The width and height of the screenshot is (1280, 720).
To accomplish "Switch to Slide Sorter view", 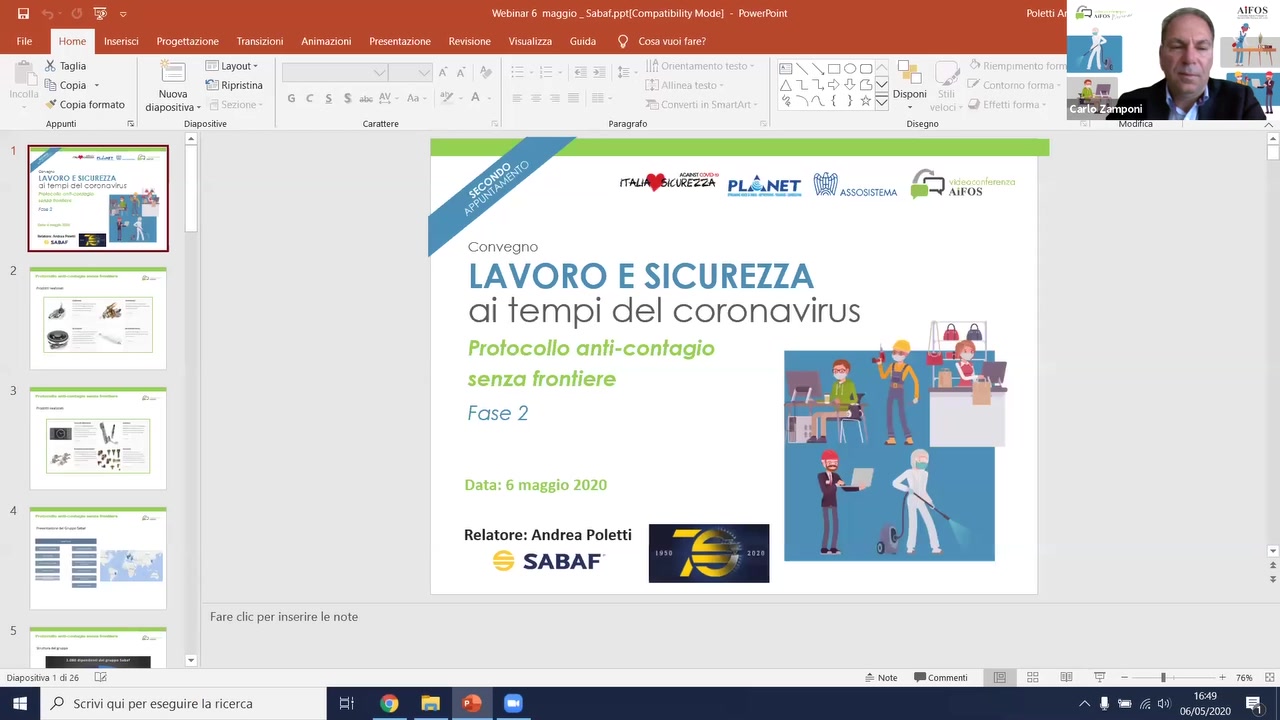I will (1033, 677).
